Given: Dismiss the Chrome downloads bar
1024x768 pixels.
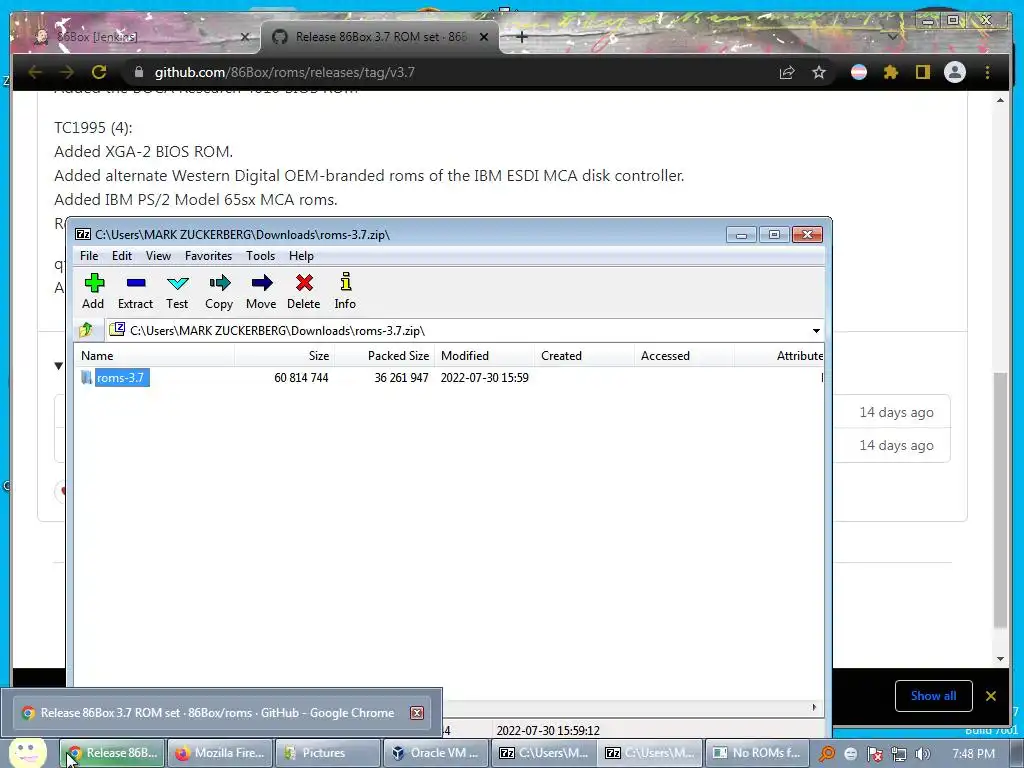Looking at the screenshot, I should [991, 696].
